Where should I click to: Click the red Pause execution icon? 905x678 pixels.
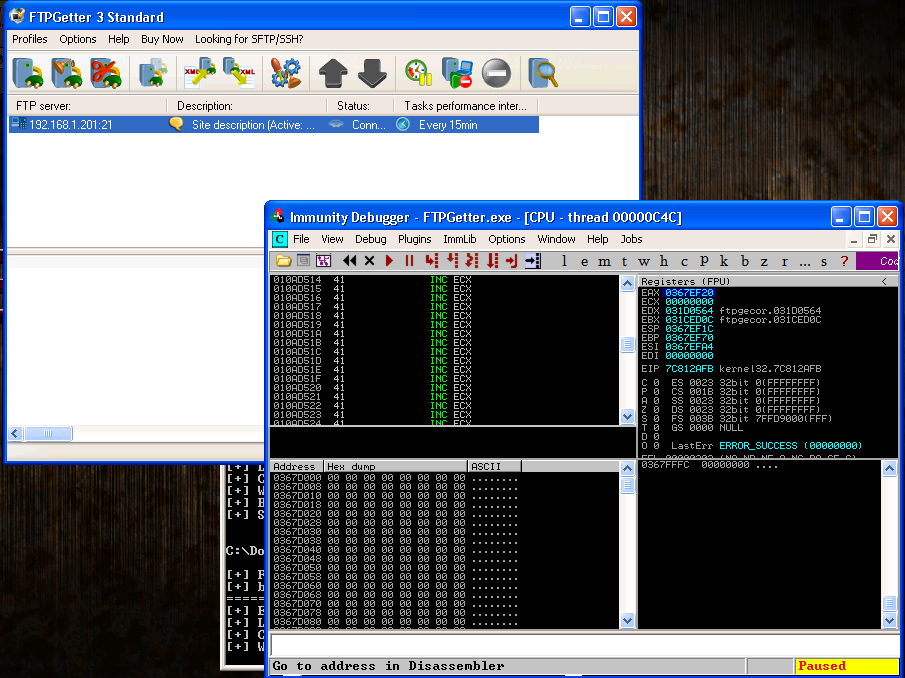click(x=409, y=261)
